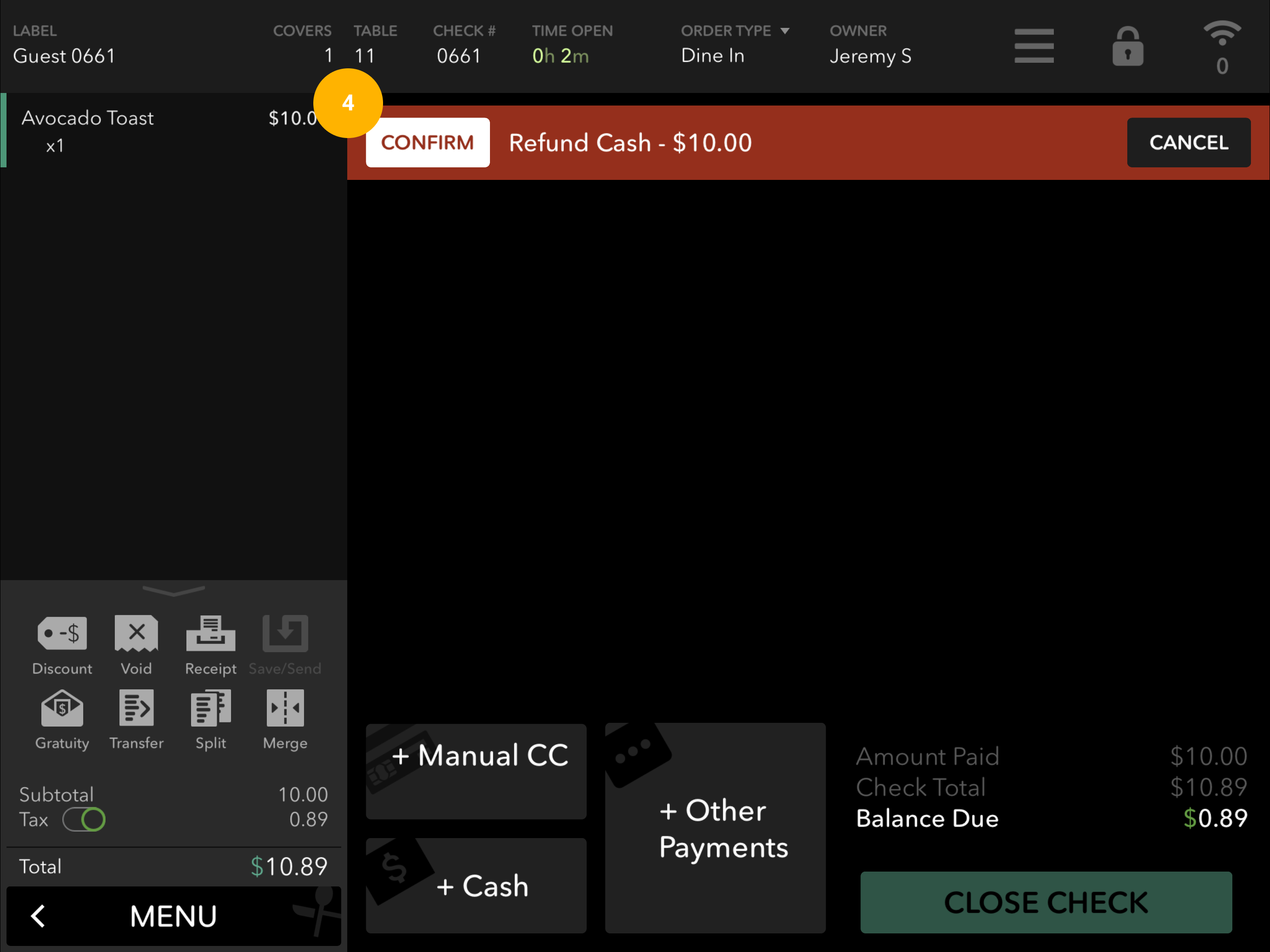This screenshot has height=952, width=1270.
Task: Open Other Payments options
Action: click(x=715, y=828)
